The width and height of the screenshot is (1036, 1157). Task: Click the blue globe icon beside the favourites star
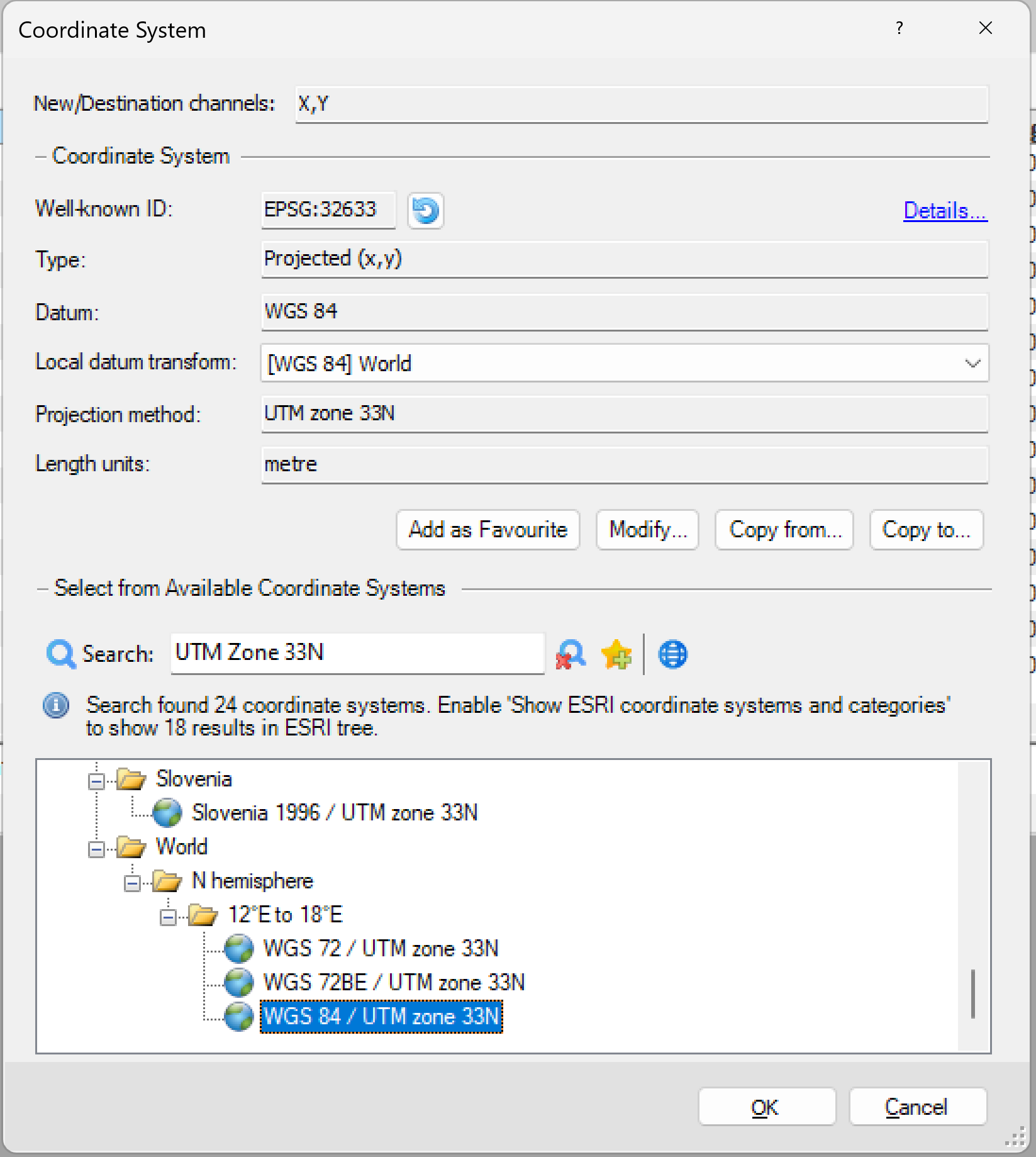tap(671, 654)
